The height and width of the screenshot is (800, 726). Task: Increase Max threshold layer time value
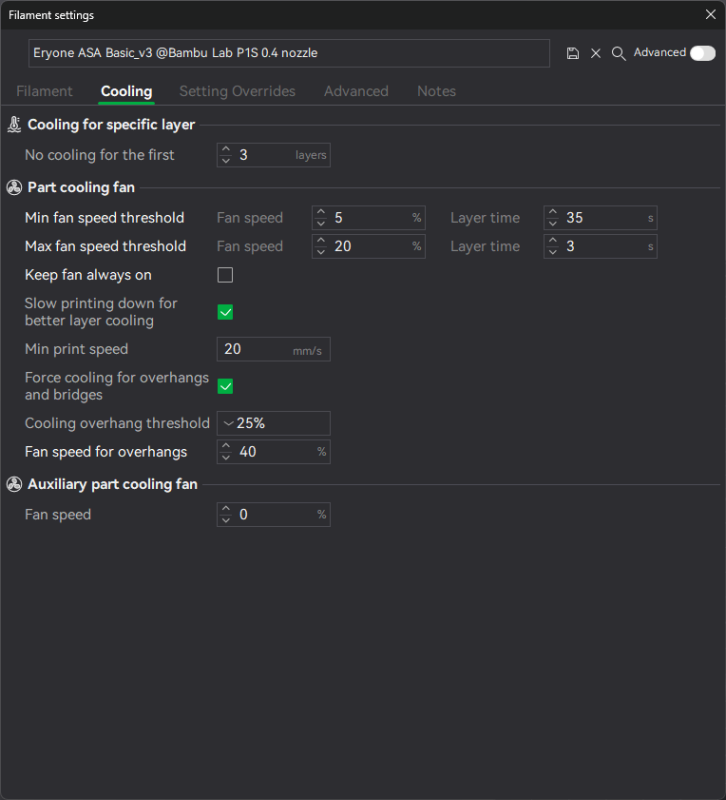coord(552,241)
